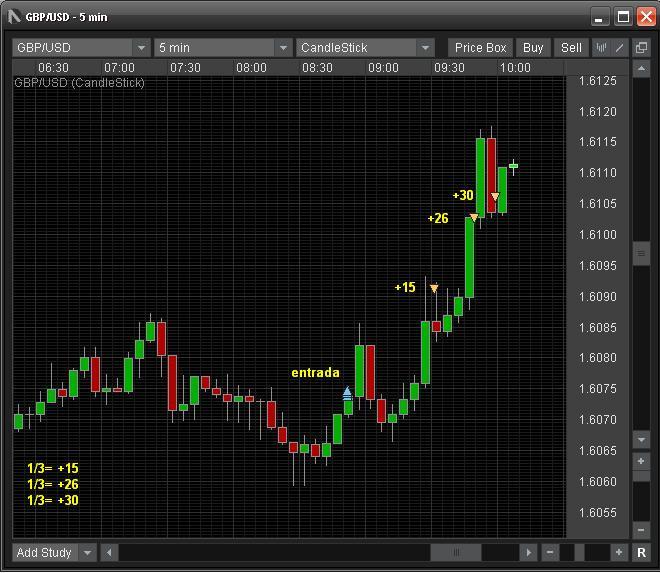Open the Add Study menu arrow
The height and width of the screenshot is (573, 660).
[x=87, y=553]
